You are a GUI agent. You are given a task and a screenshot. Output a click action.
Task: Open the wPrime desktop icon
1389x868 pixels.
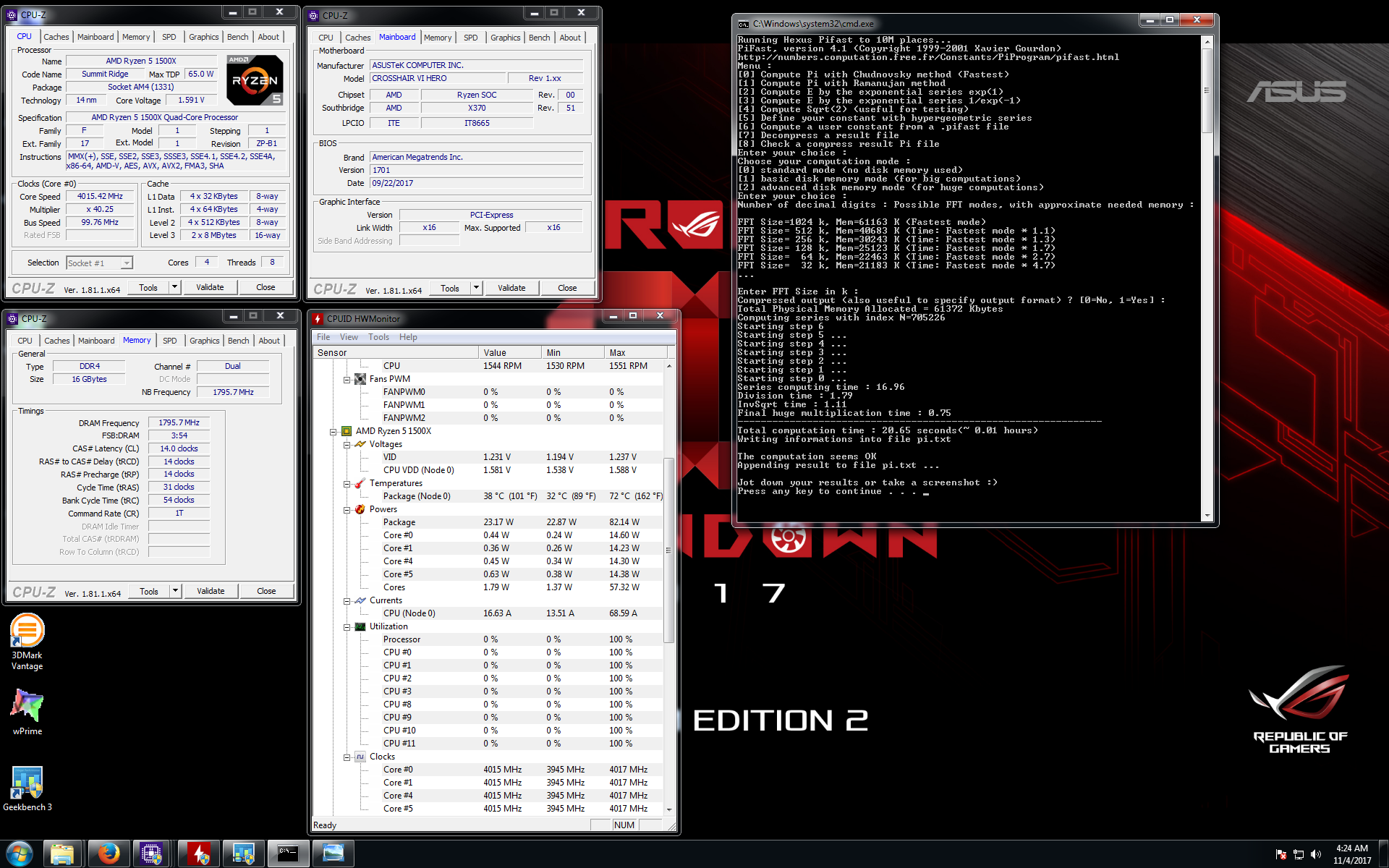click(27, 712)
